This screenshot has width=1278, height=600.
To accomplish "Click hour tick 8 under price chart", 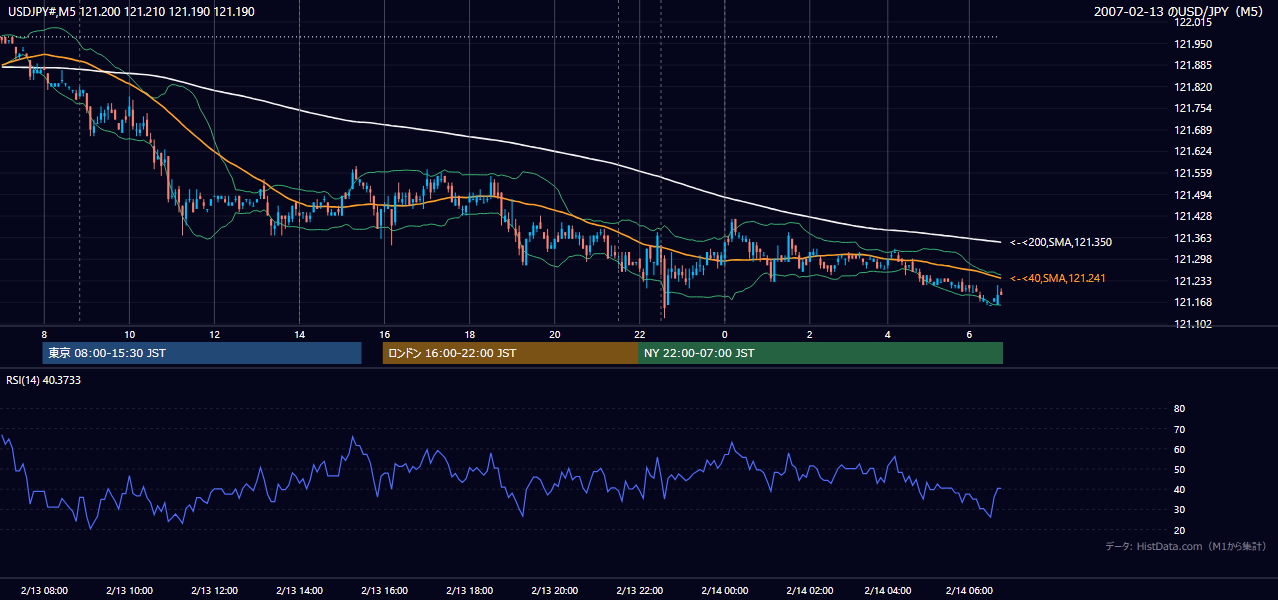I will point(44,334).
